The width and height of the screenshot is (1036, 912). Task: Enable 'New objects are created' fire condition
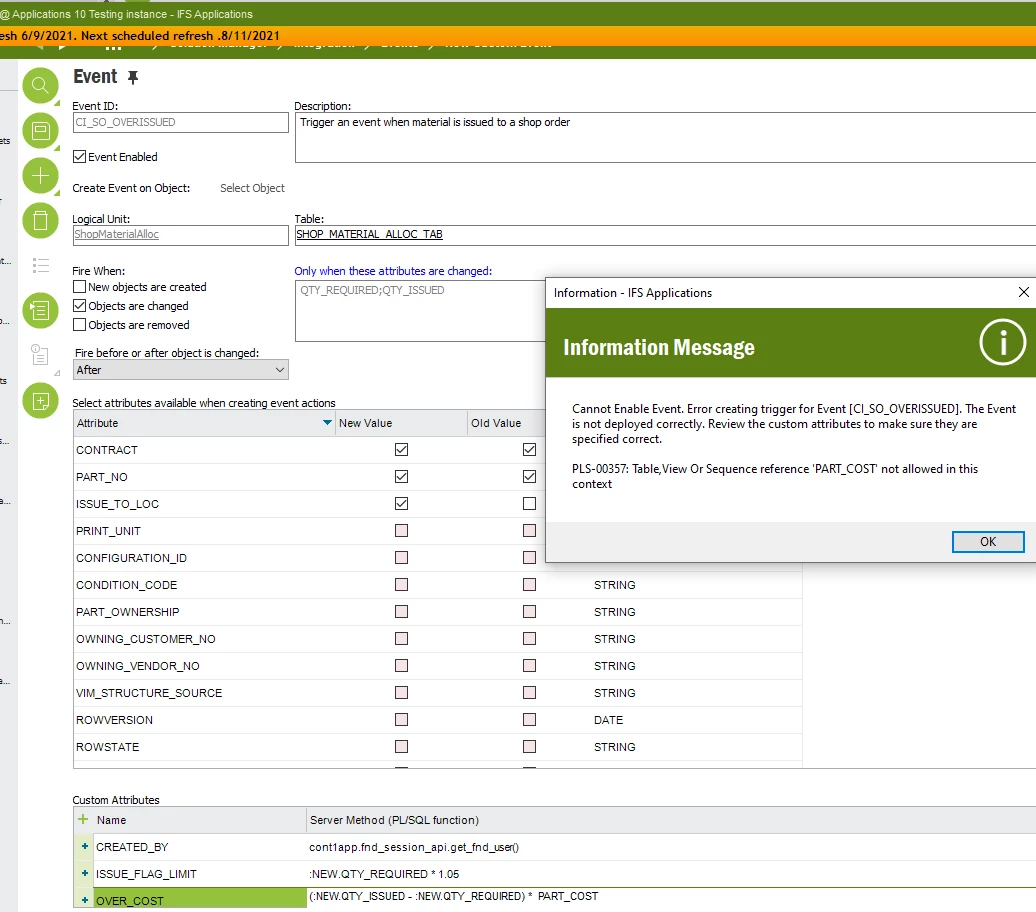78,286
